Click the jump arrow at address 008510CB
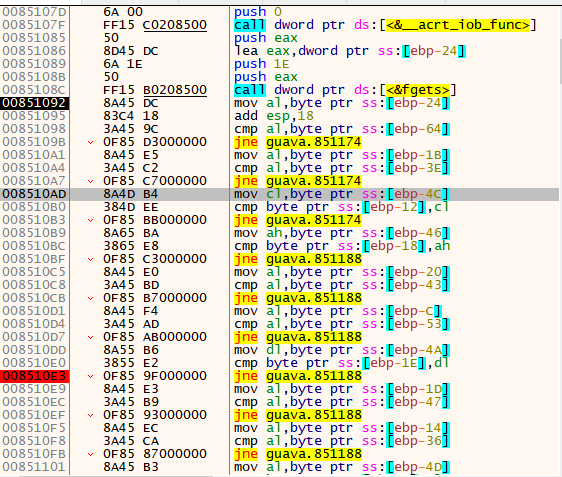Screen dimensions: 562x477 [x=91, y=299]
